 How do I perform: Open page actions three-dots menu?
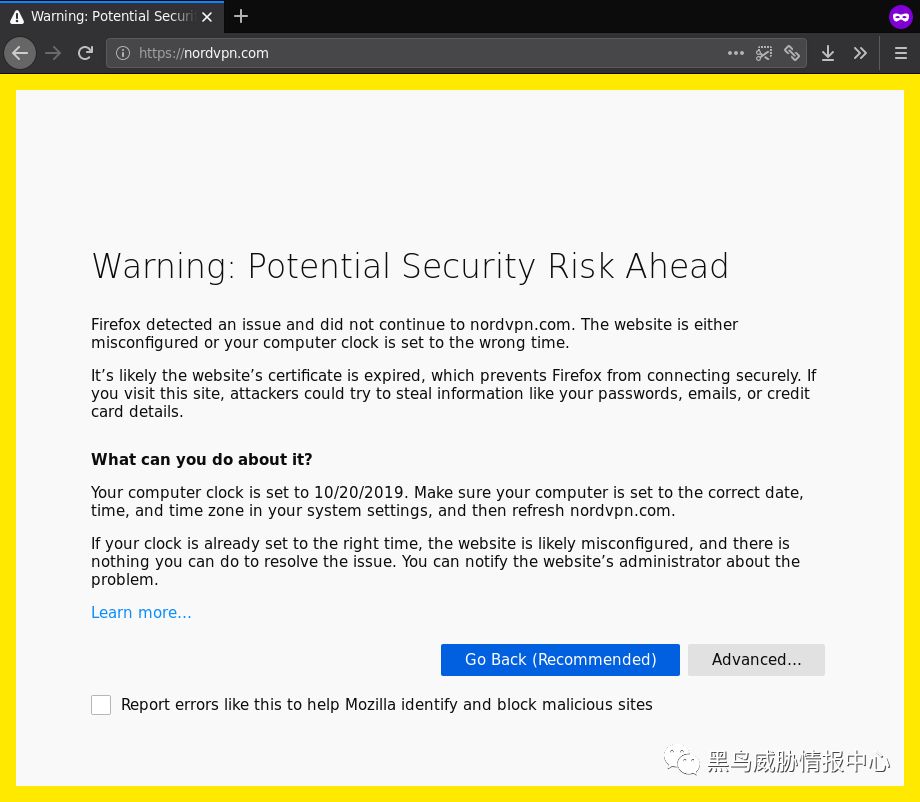tap(735, 53)
